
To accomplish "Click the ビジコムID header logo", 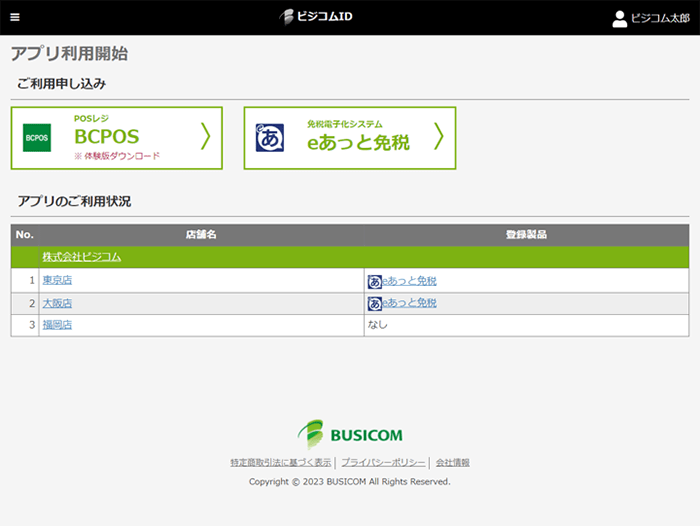I will pos(316,17).
